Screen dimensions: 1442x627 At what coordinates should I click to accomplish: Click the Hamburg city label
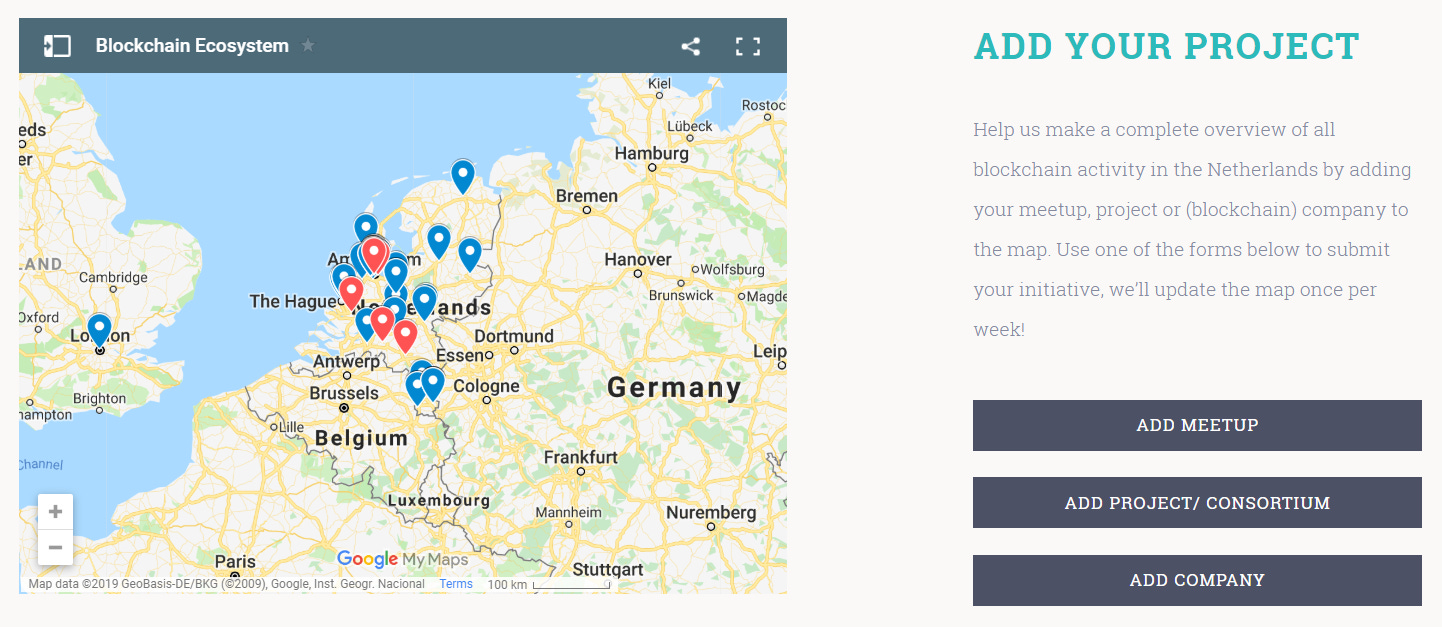(652, 154)
